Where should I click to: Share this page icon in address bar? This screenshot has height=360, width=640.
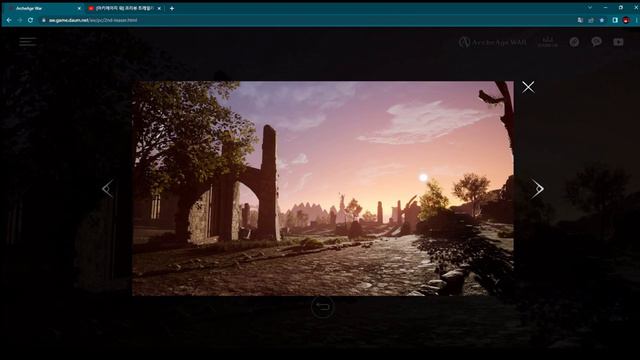(x=591, y=20)
